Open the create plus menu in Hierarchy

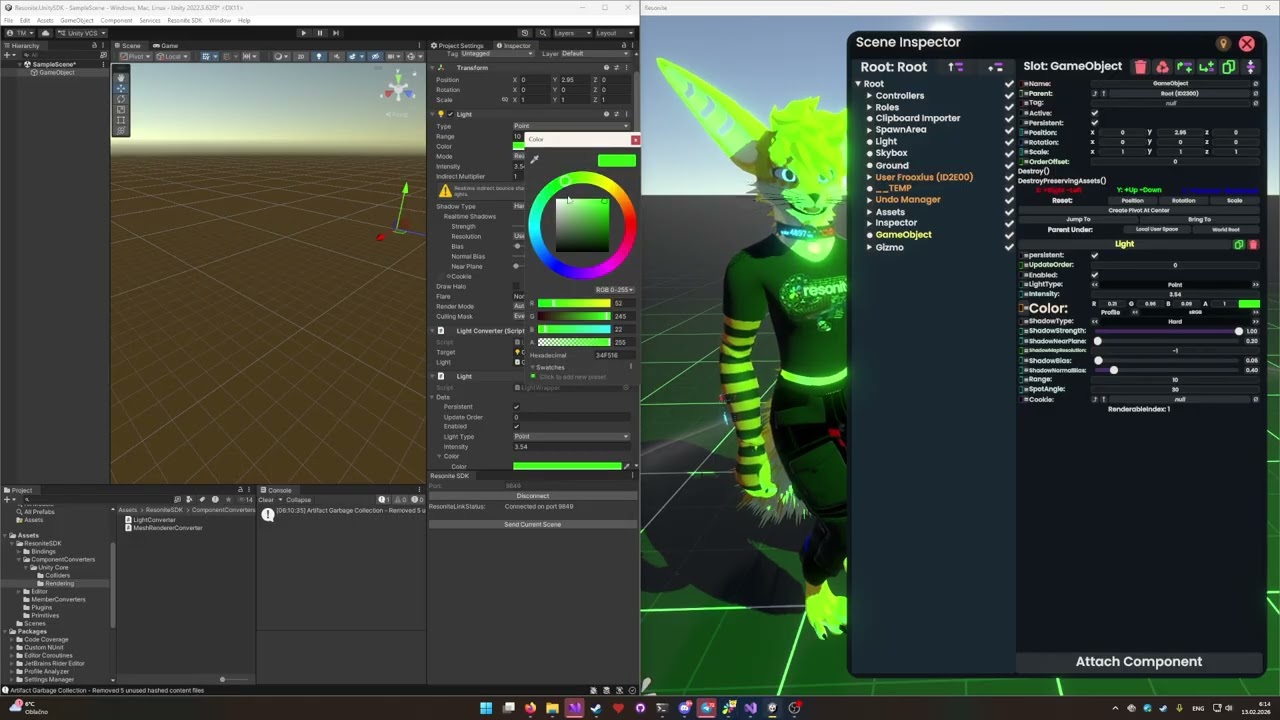tap(11, 56)
